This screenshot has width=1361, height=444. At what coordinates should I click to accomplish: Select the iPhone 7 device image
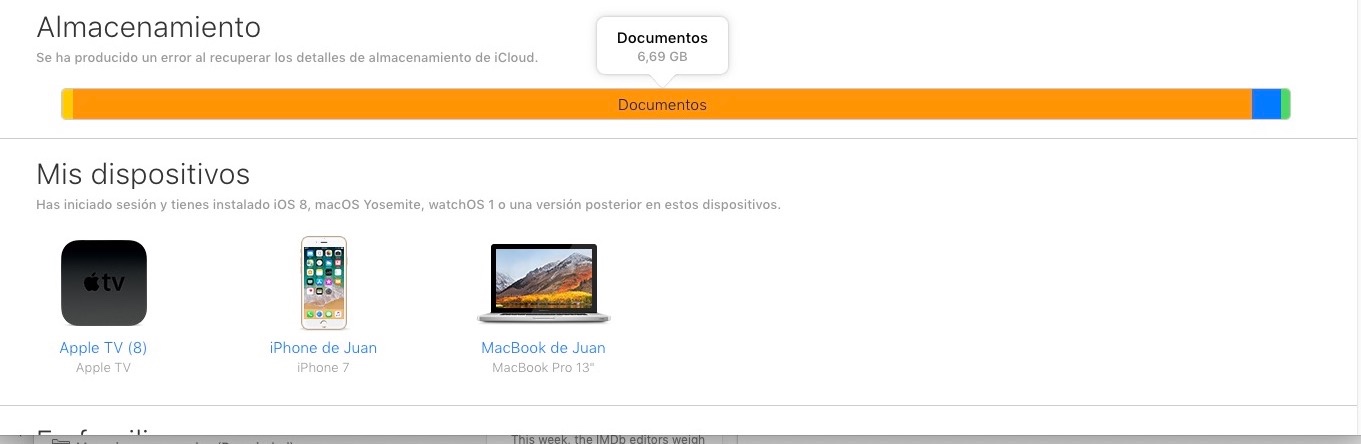324,283
